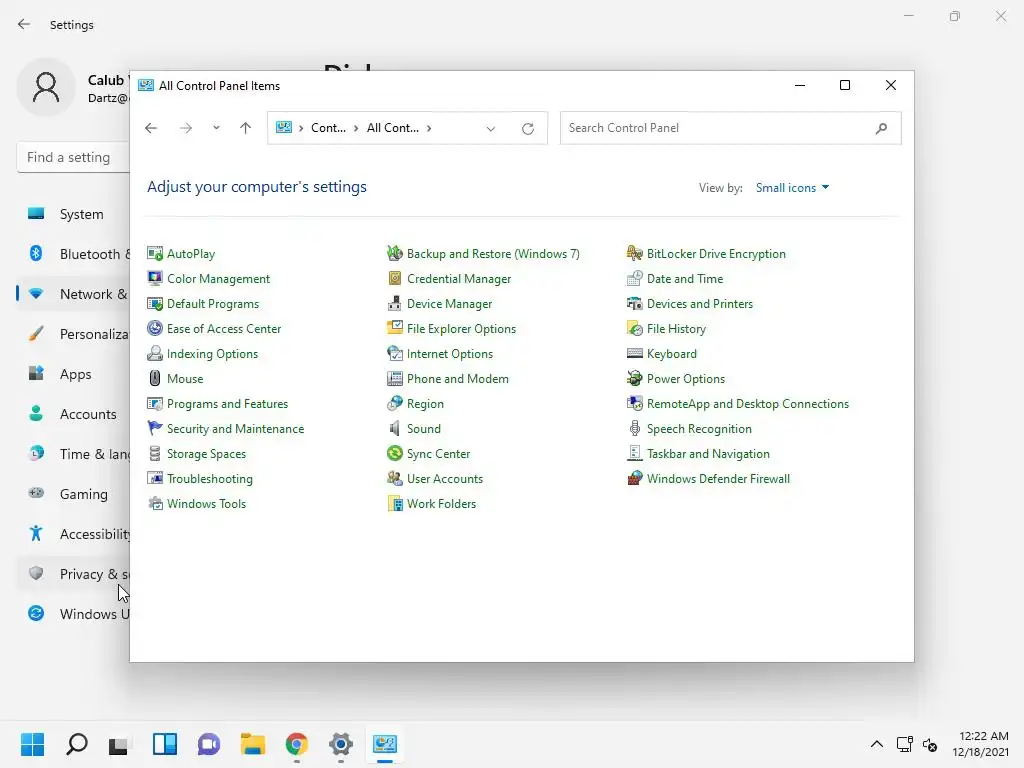Click the Default Programs icon
Image resolution: width=1024 pixels, height=768 pixels.
[155, 304]
